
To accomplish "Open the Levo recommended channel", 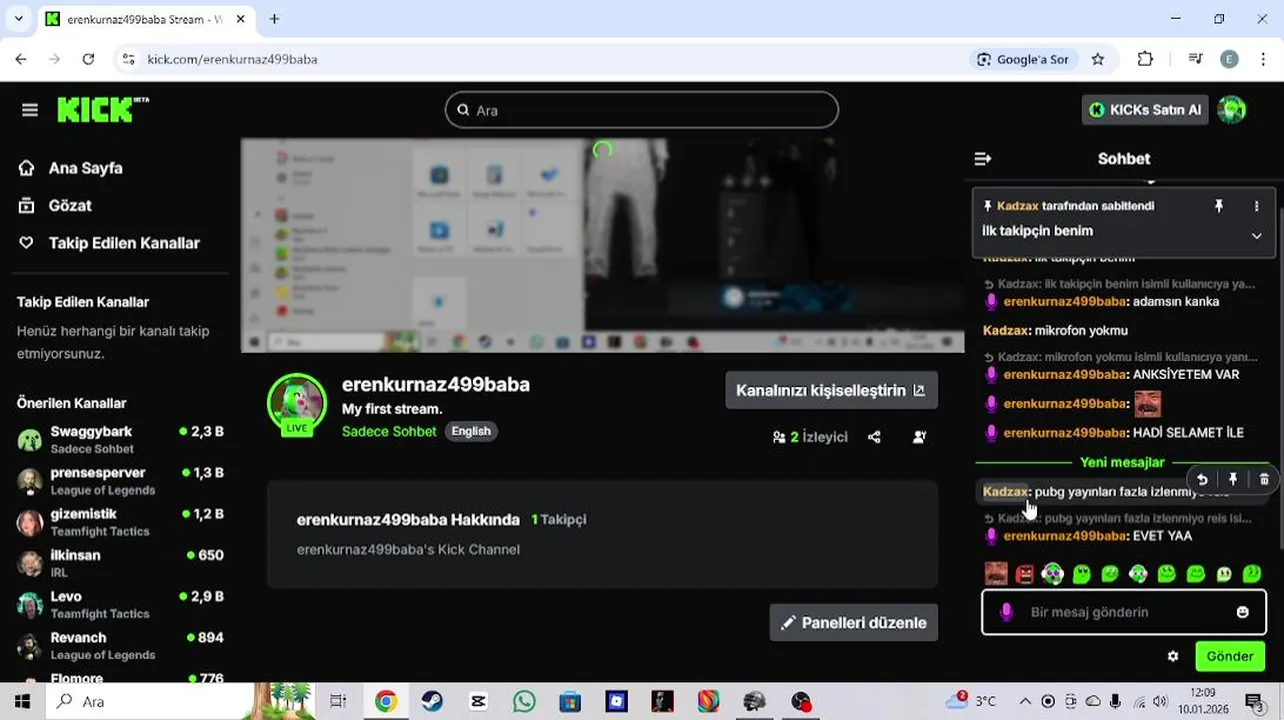I will click(120, 604).
